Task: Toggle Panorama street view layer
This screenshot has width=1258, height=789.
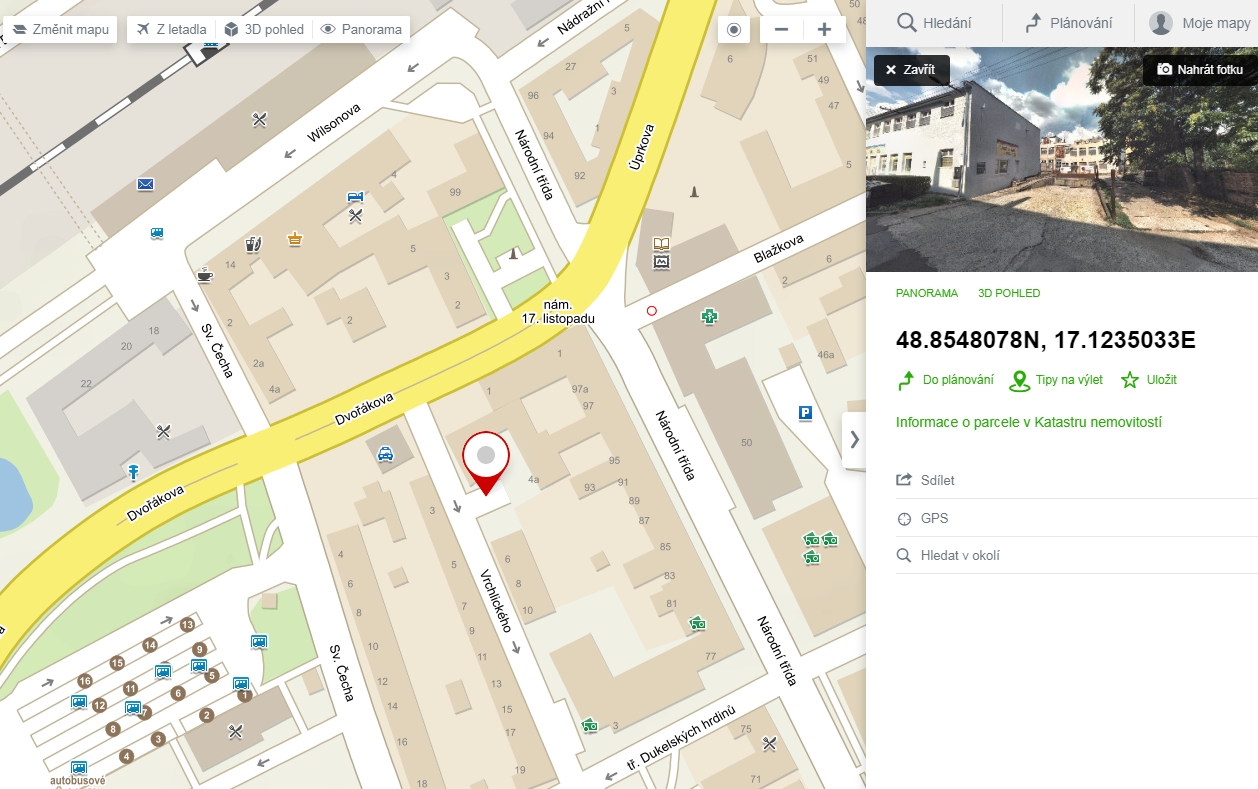Action: [361, 30]
